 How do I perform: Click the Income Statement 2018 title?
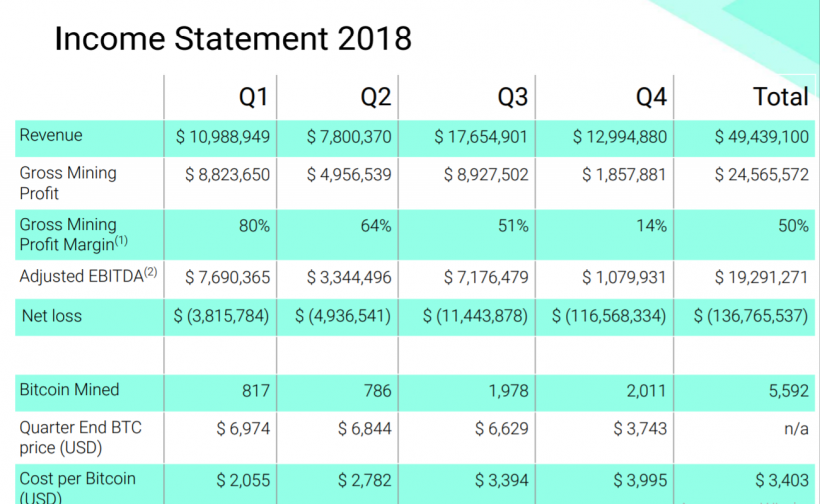pos(233,38)
